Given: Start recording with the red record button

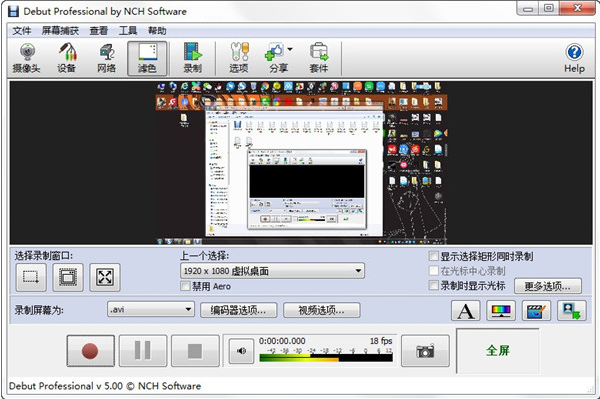Looking at the screenshot, I should click(x=90, y=350).
